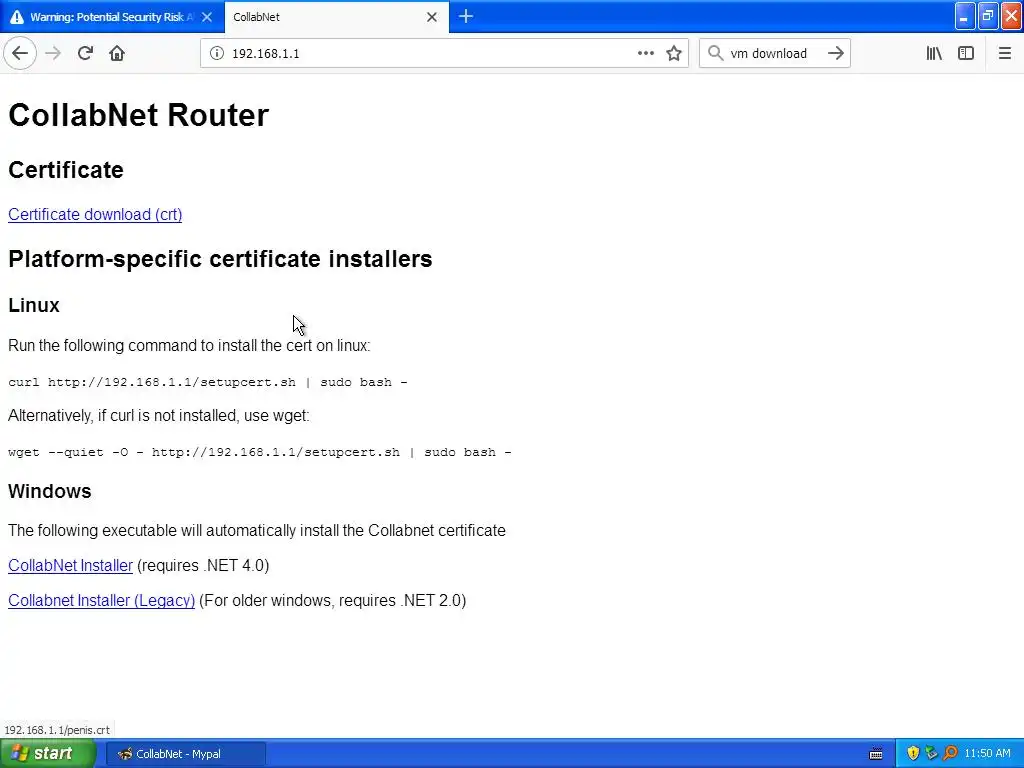Open the Library bookmarks panel
Viewport: 1024px width, 768px height.
pos(934,54)
